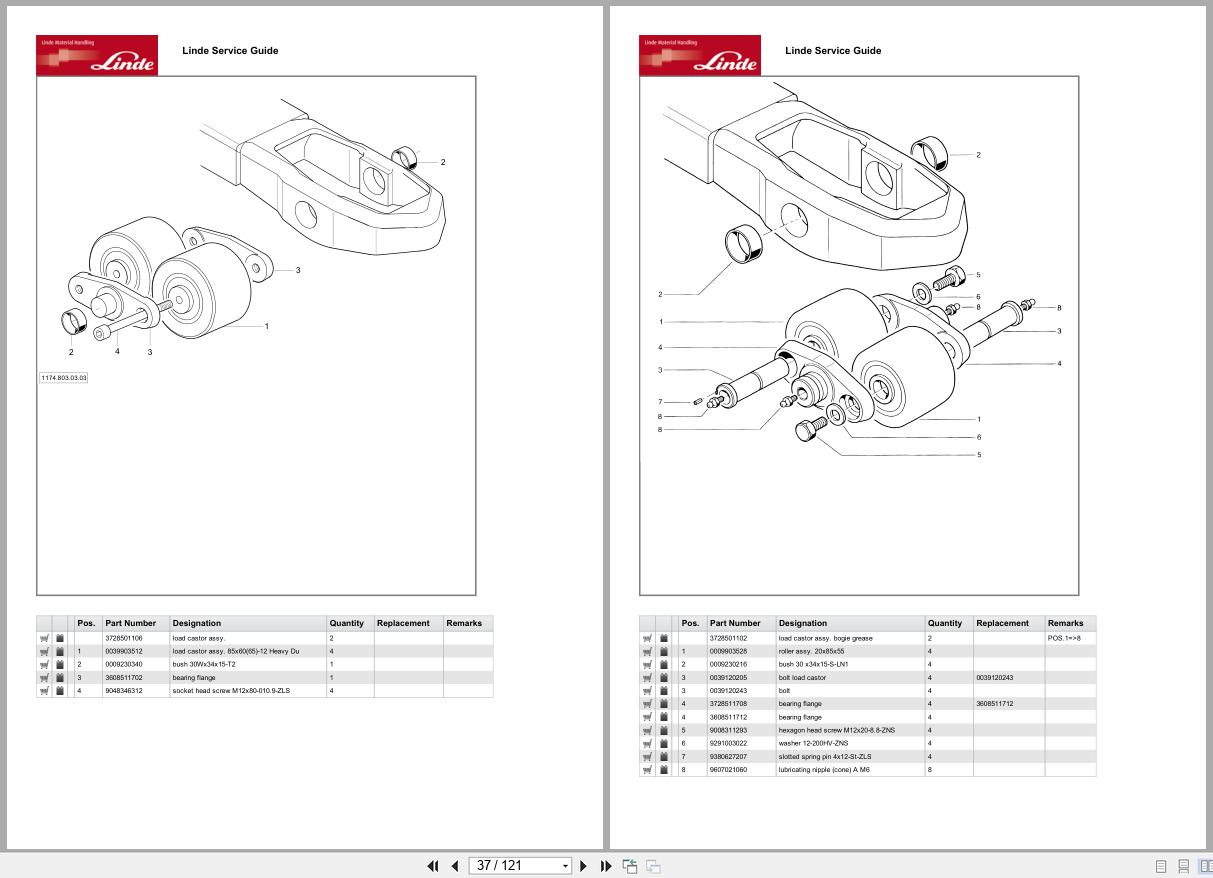1213x878 pixels.
Task: Click replacement part number 0039120243
Action: pyautogui.click(x=996, y=677)
